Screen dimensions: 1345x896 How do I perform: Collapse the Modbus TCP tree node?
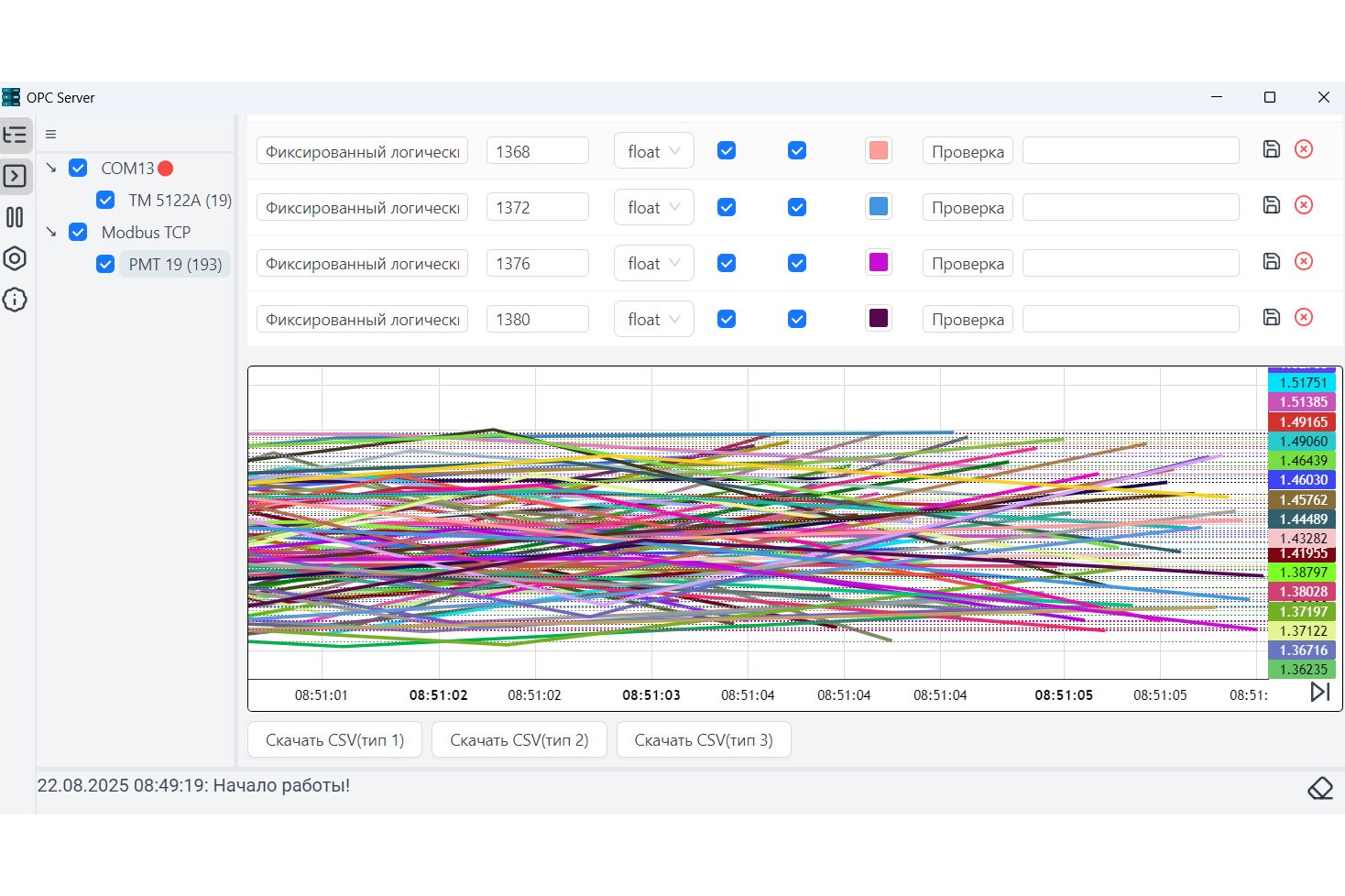click(x=51, y=233)
